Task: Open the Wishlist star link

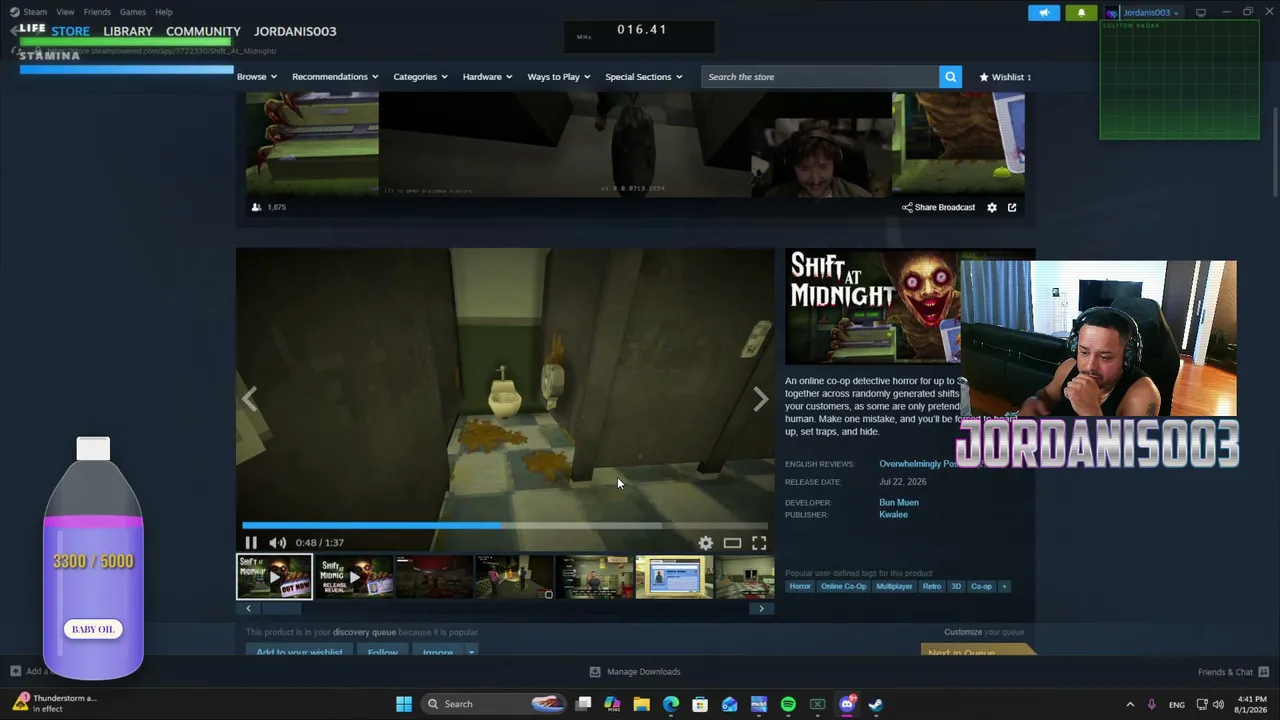Action: coord(1005,77)
